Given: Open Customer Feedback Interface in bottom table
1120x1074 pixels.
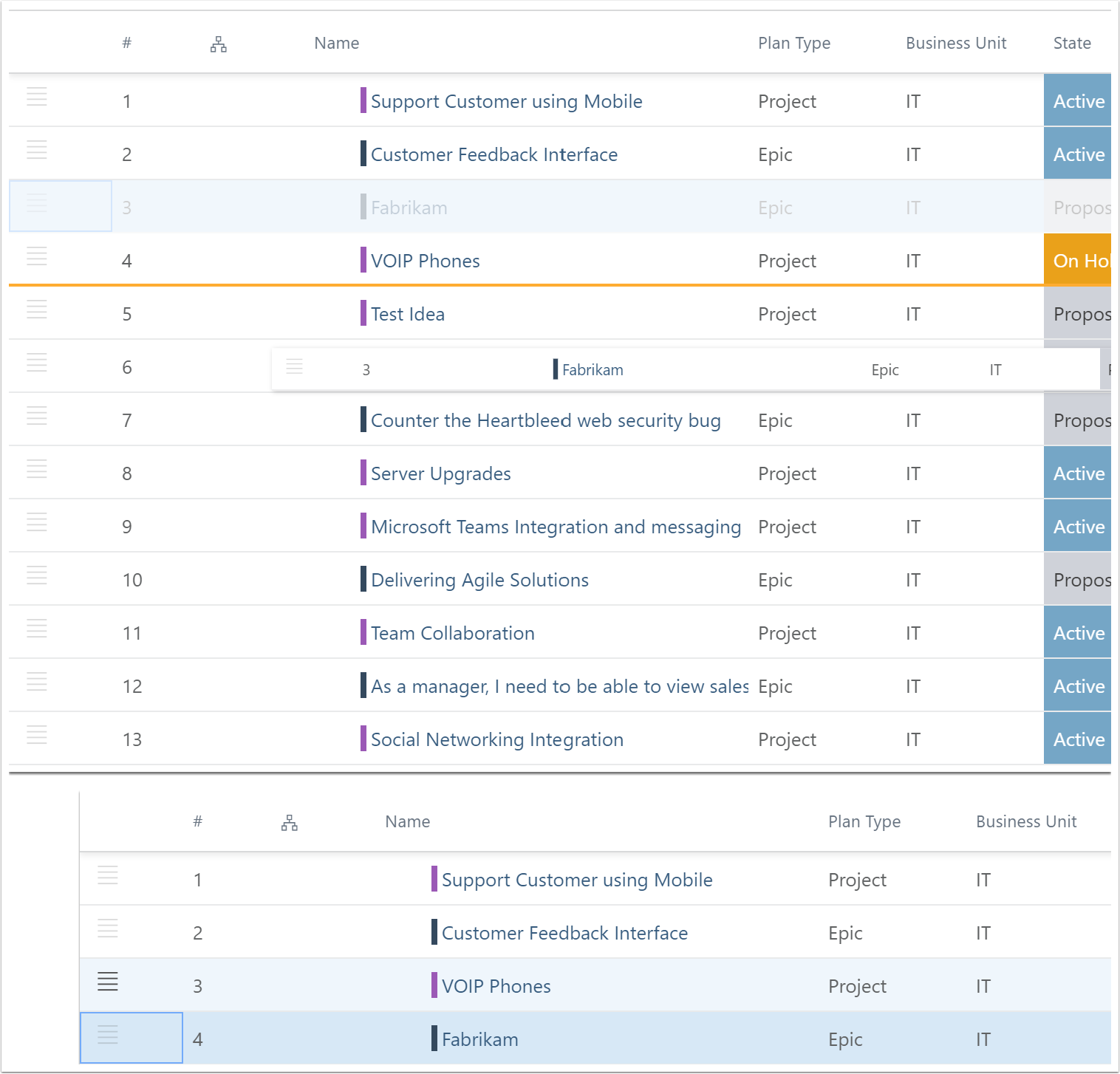Looking at the screenshot, I should [x=564, y=933].
